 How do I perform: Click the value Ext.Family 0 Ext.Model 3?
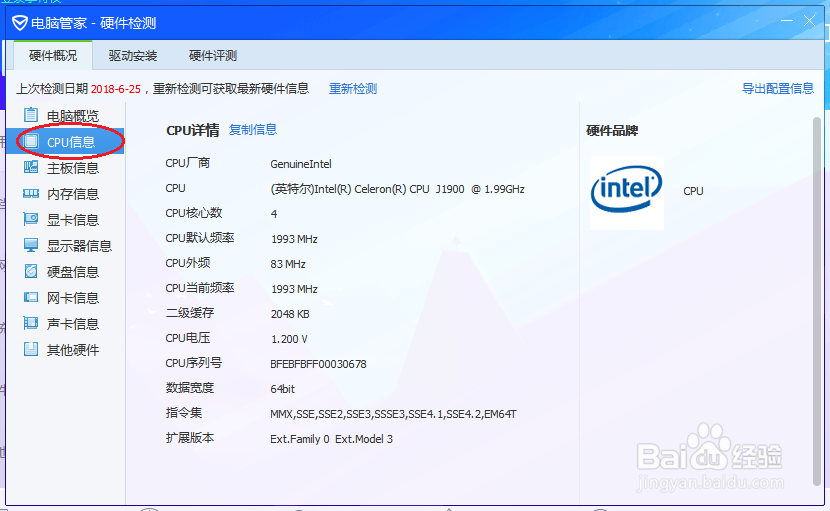coord(331,439)
